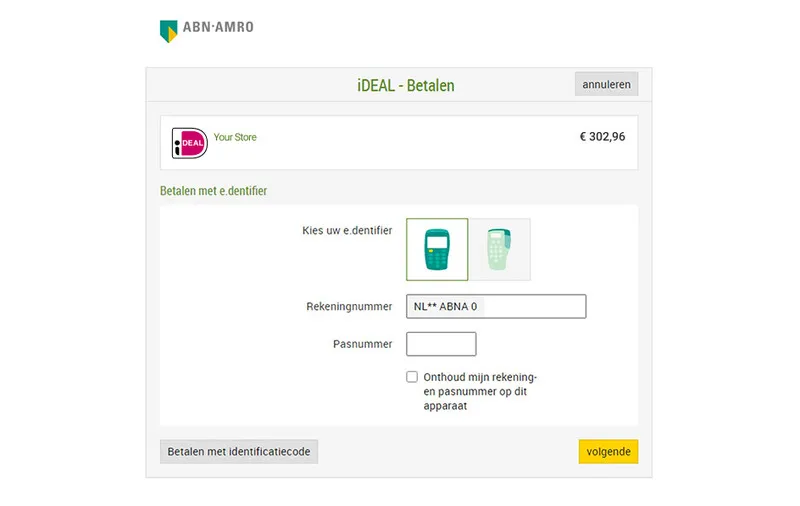The height and width of the screenshot is (506, 800).
Task: Click the ABN·AMRO wordmark text
Action: [x=218, y=27]
